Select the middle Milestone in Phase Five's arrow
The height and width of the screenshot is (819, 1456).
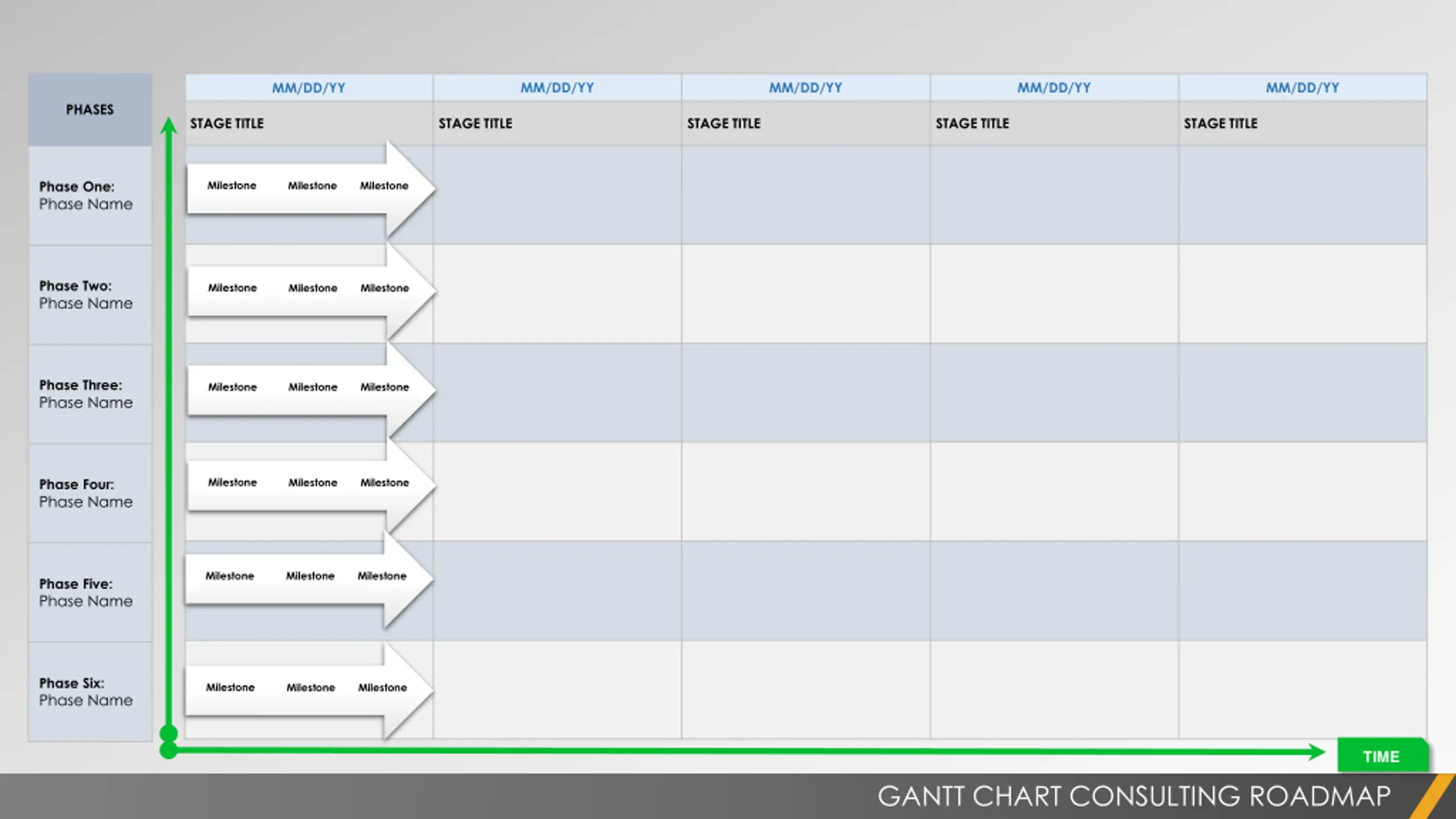pos(310,576)
